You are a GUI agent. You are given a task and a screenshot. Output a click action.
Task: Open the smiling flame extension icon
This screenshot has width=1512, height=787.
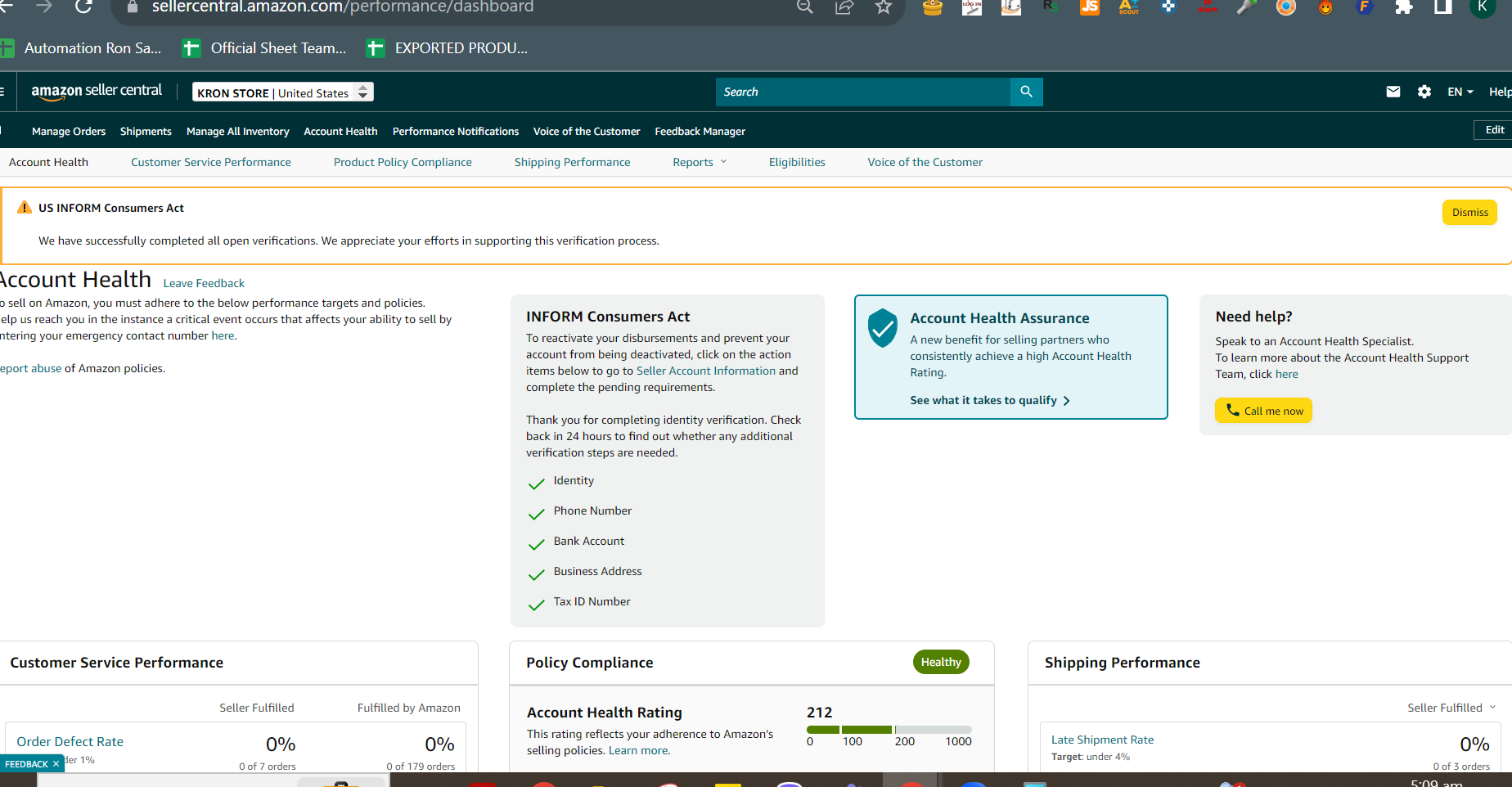1325,7
